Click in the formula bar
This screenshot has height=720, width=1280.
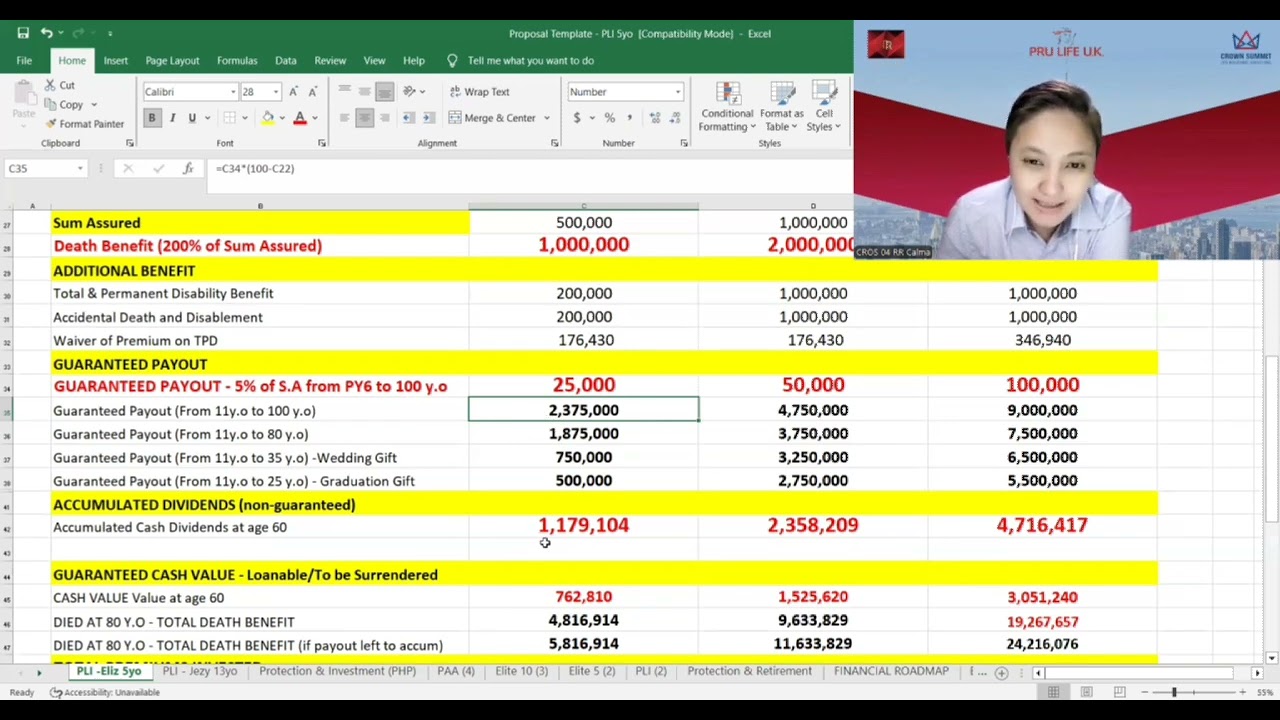click(x=530, y=169)
